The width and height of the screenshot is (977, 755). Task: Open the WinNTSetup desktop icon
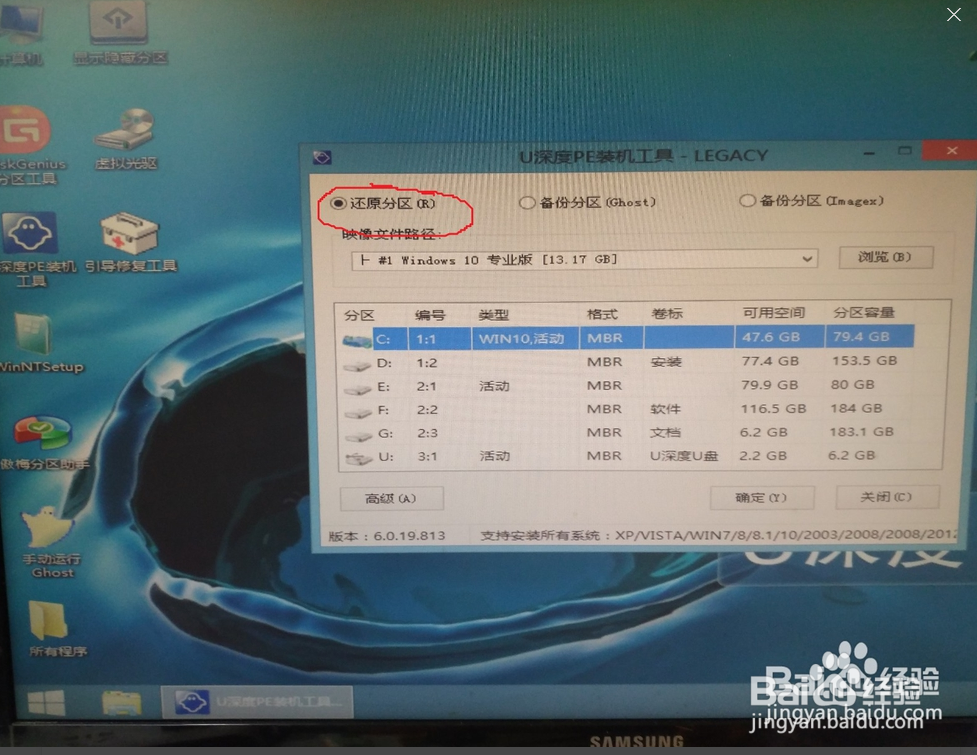tap(39, 343)
